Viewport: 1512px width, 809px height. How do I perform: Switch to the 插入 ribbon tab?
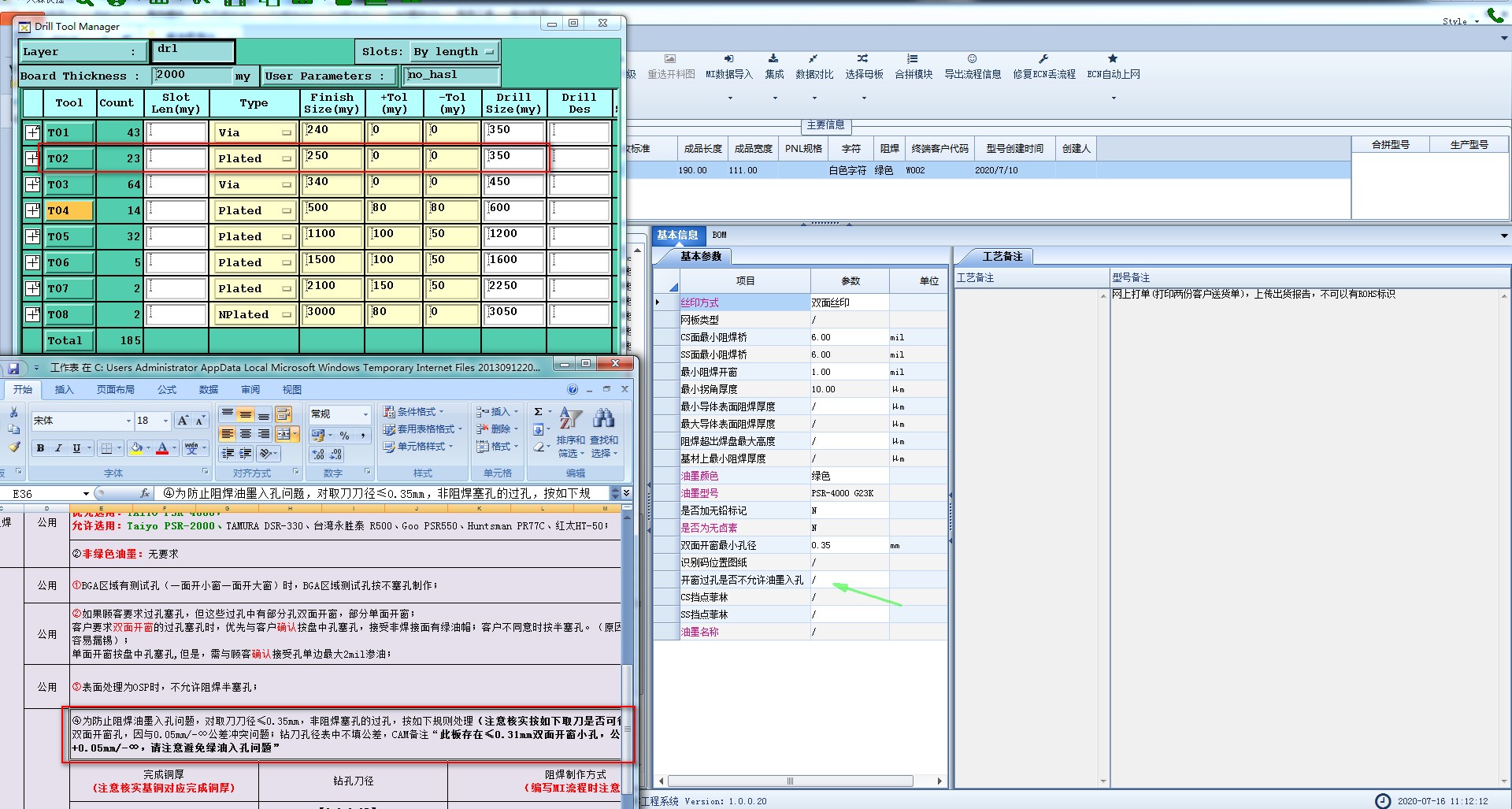click(64, 389)
